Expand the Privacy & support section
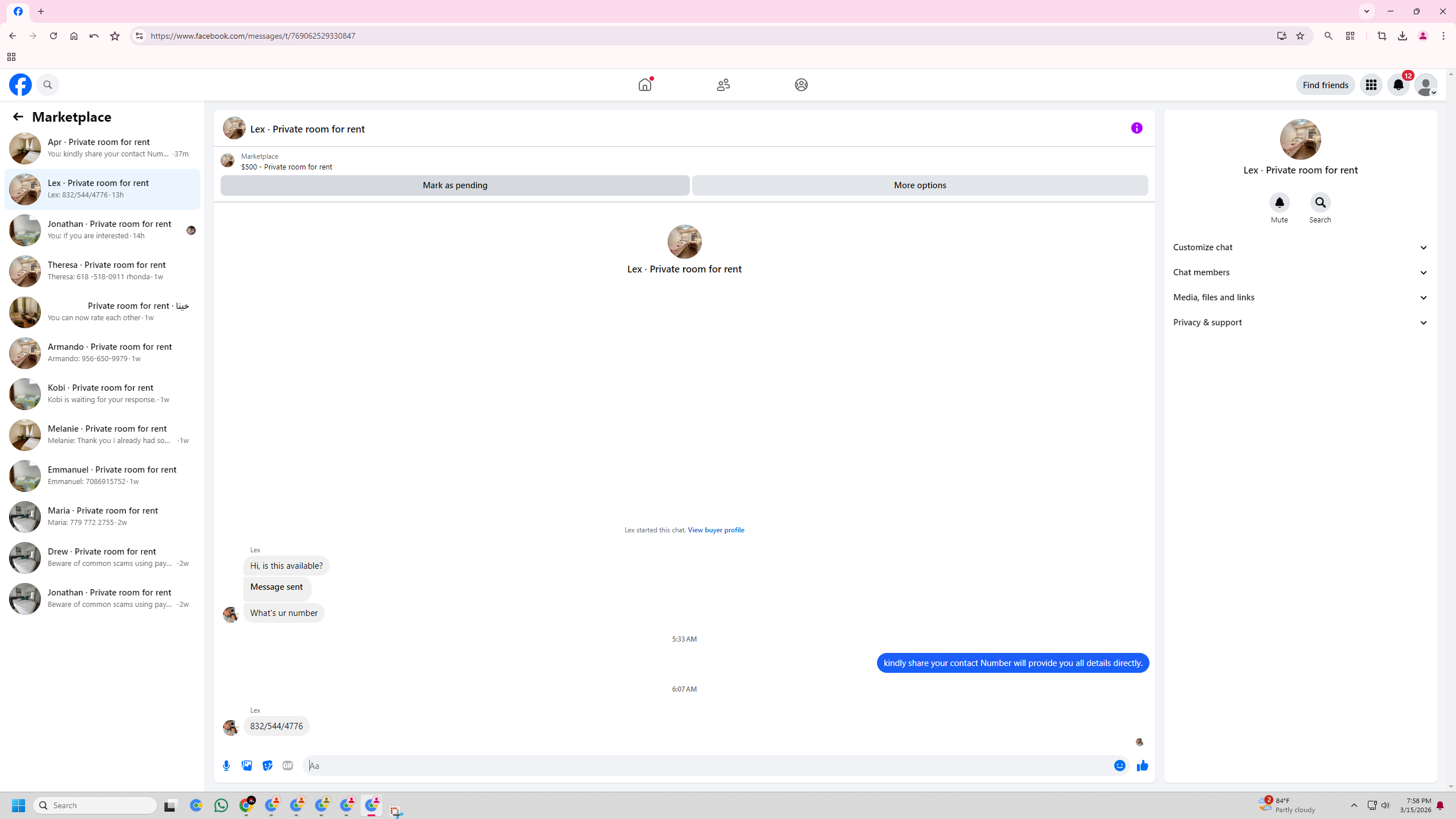This screenshot has height=819, width=1456. (x=1301, y=322)
